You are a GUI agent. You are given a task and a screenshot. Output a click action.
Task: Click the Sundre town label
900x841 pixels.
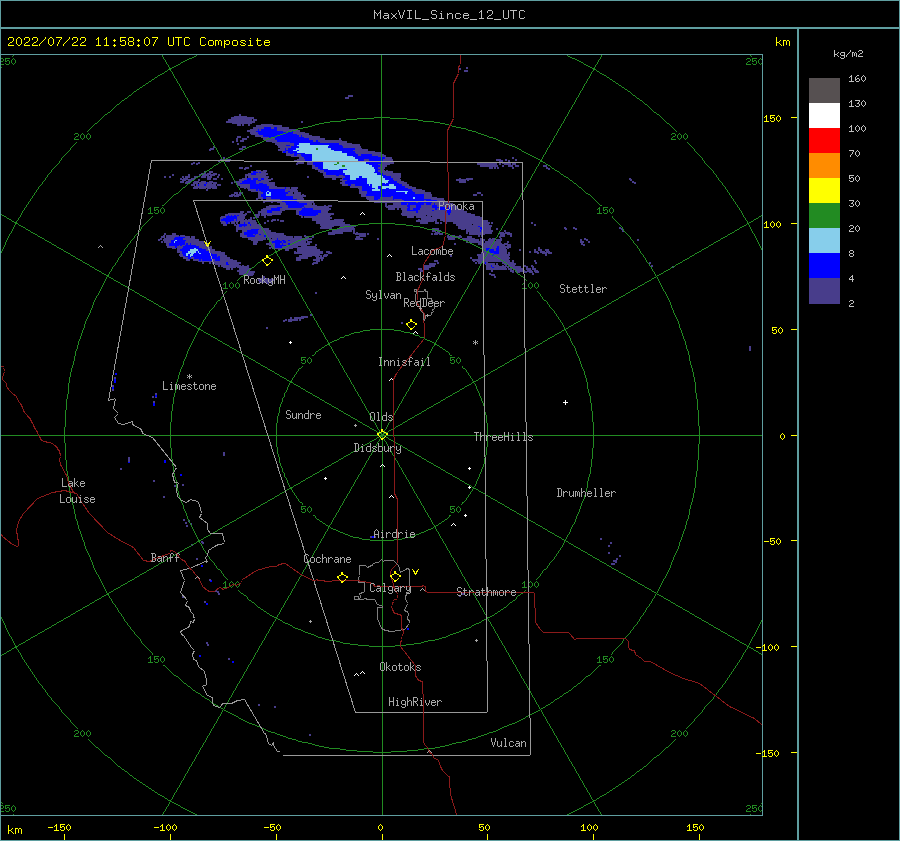(303, 414)
